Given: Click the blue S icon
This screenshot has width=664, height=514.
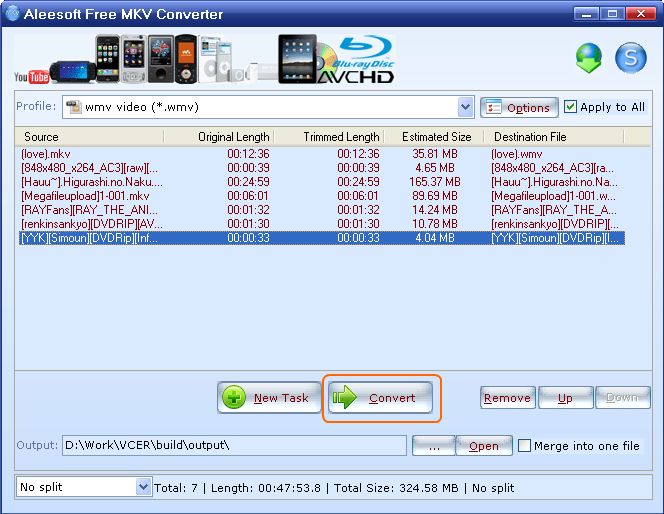Looking at the screenshot, I should 631,58.
